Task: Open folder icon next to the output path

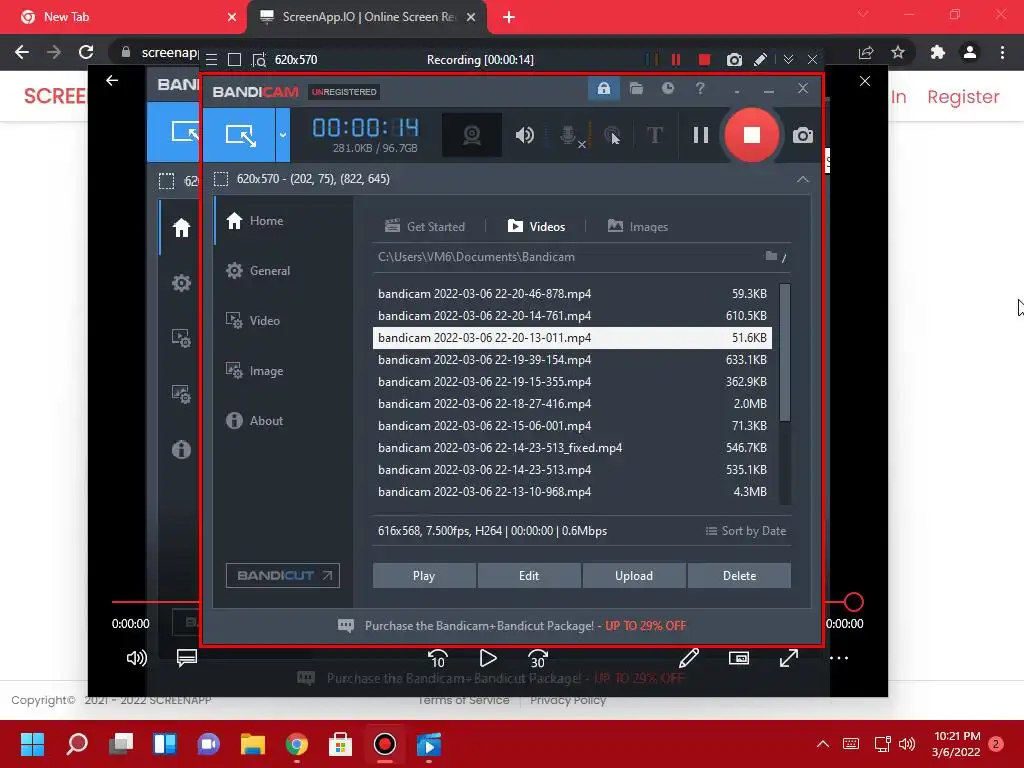Action: click(x=771, y=256)
